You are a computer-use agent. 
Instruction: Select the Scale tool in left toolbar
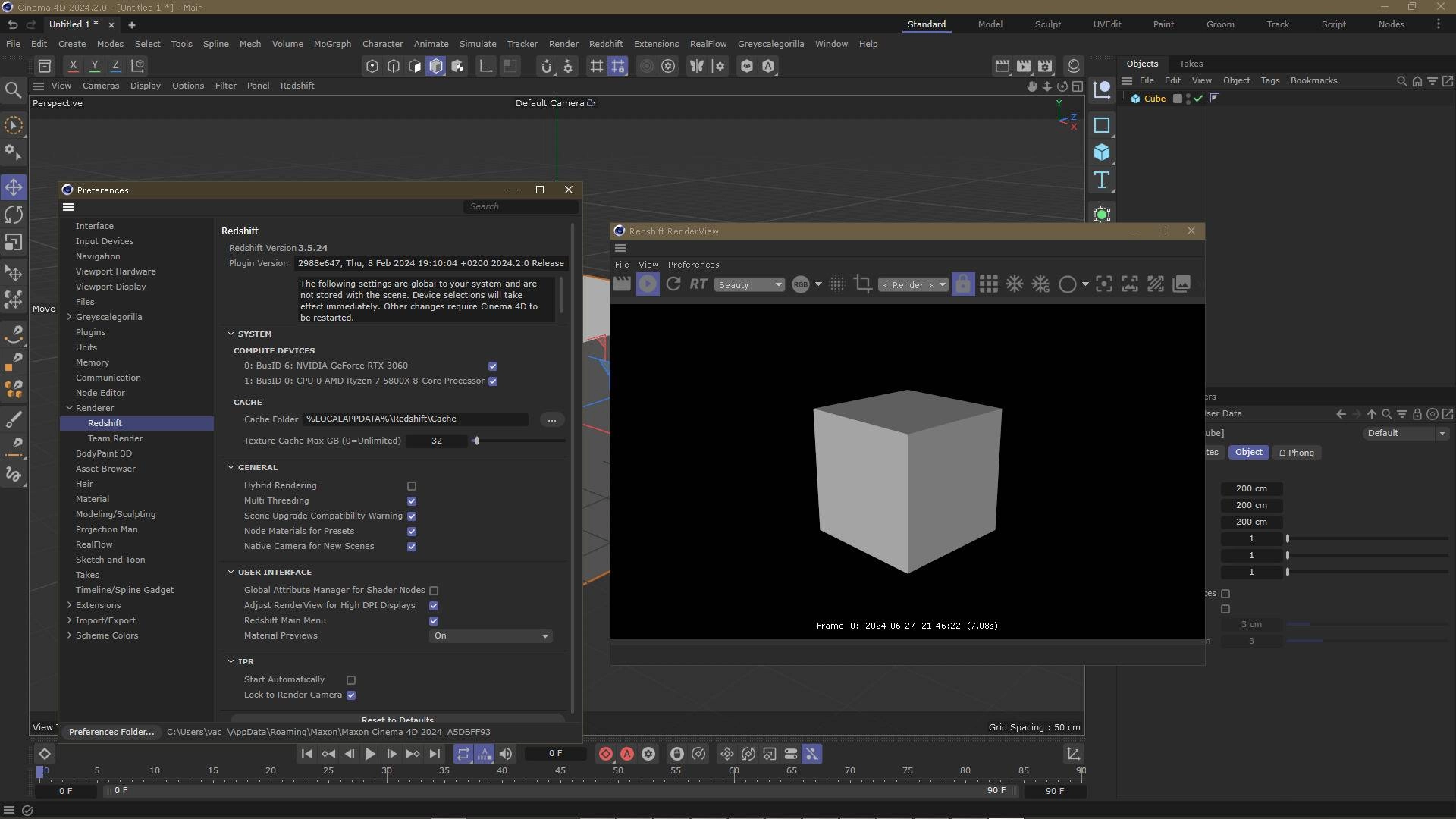[14, 243]
